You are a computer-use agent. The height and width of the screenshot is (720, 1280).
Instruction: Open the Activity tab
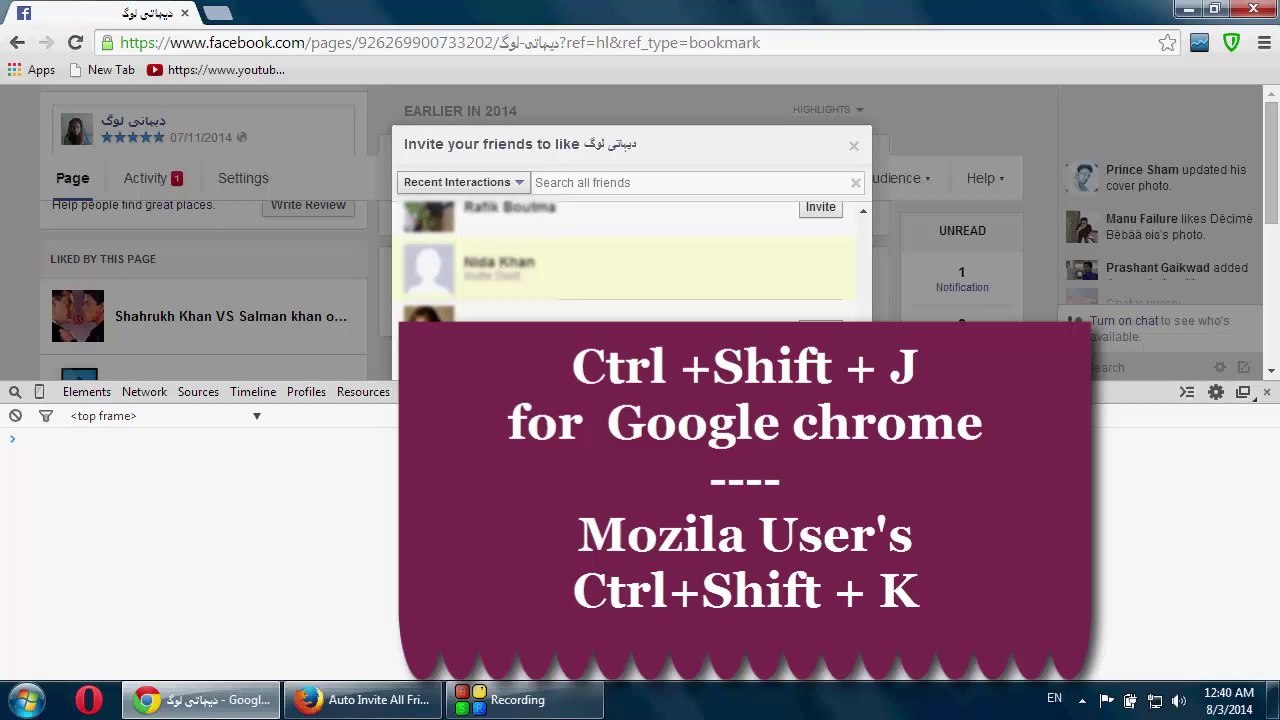click(153, 178)
